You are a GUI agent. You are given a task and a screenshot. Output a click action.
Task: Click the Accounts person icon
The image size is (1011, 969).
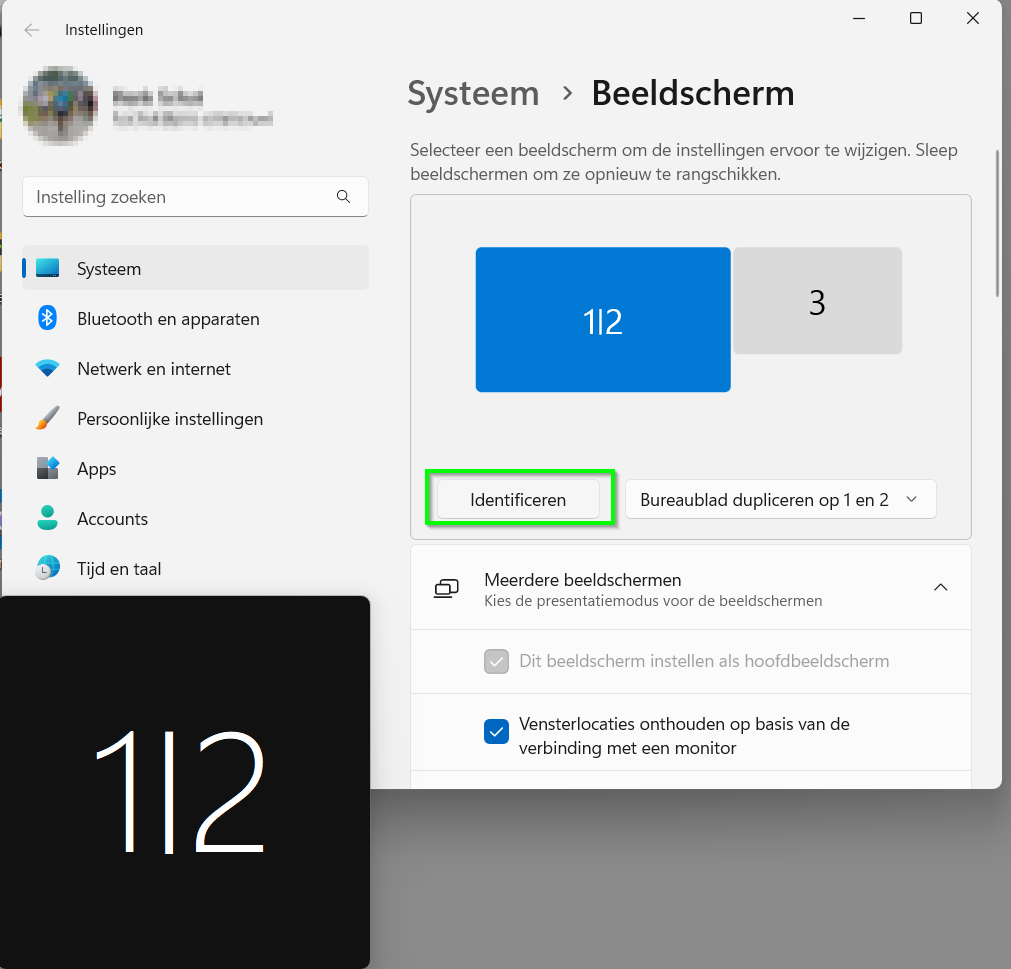coord(48,519)
